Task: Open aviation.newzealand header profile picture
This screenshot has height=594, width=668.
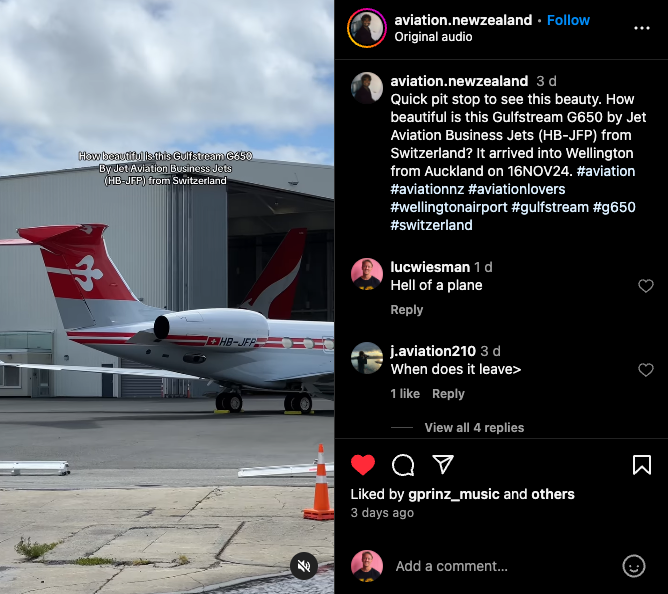Action: click(x=367, y=28)
